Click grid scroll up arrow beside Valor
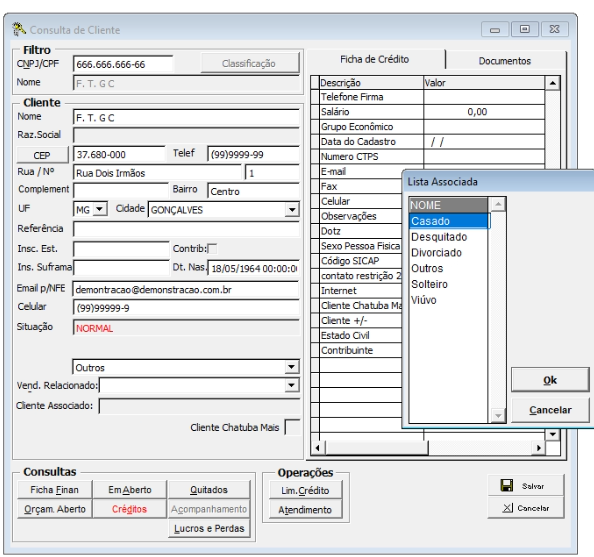This screenshot has height=557, width=594. [x=553, y=83]
